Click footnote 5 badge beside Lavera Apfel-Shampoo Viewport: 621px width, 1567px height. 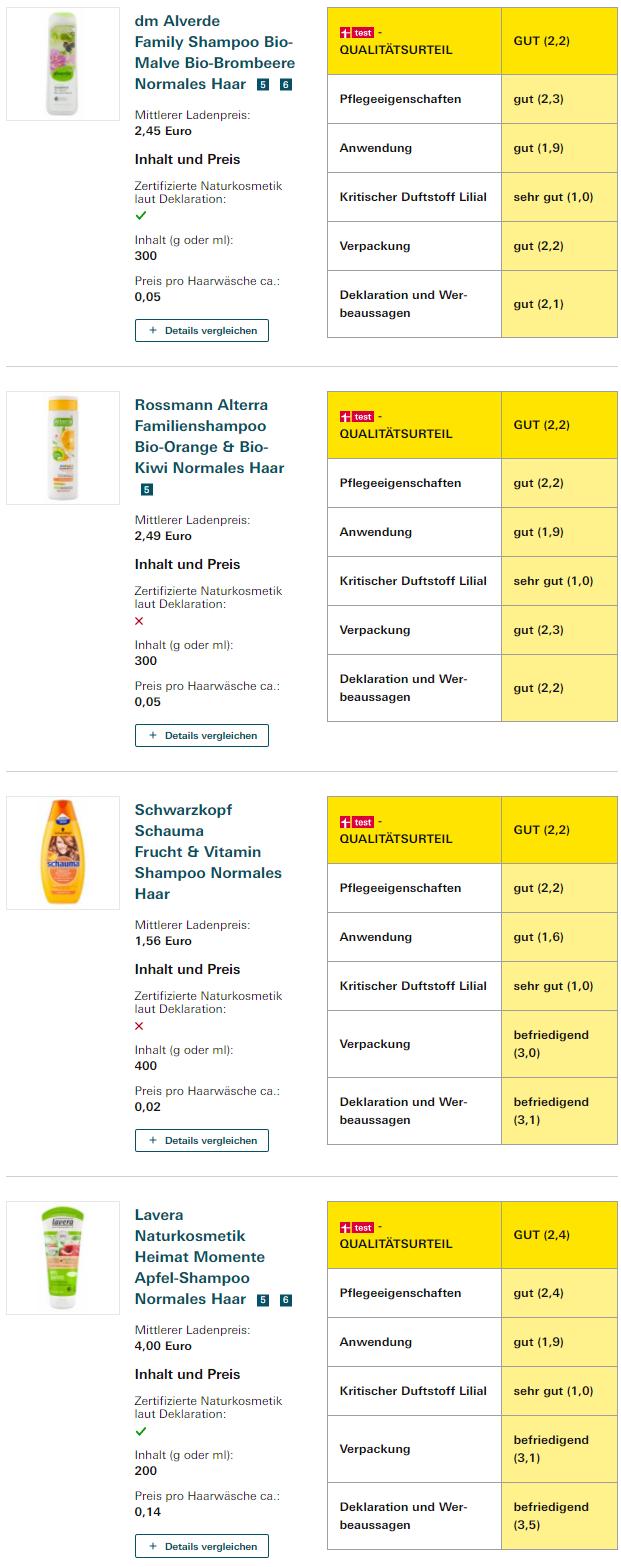coord(263,1300)
